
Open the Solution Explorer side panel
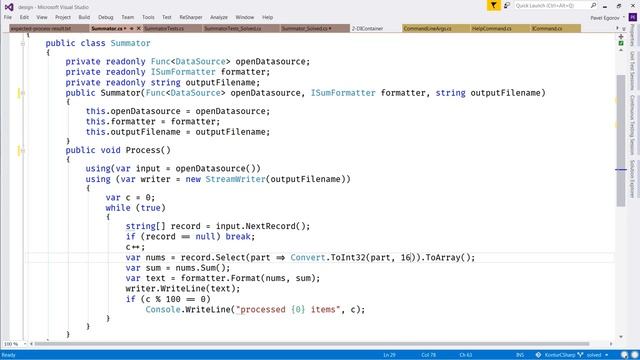pyautogui.click(x=633, y=179)
